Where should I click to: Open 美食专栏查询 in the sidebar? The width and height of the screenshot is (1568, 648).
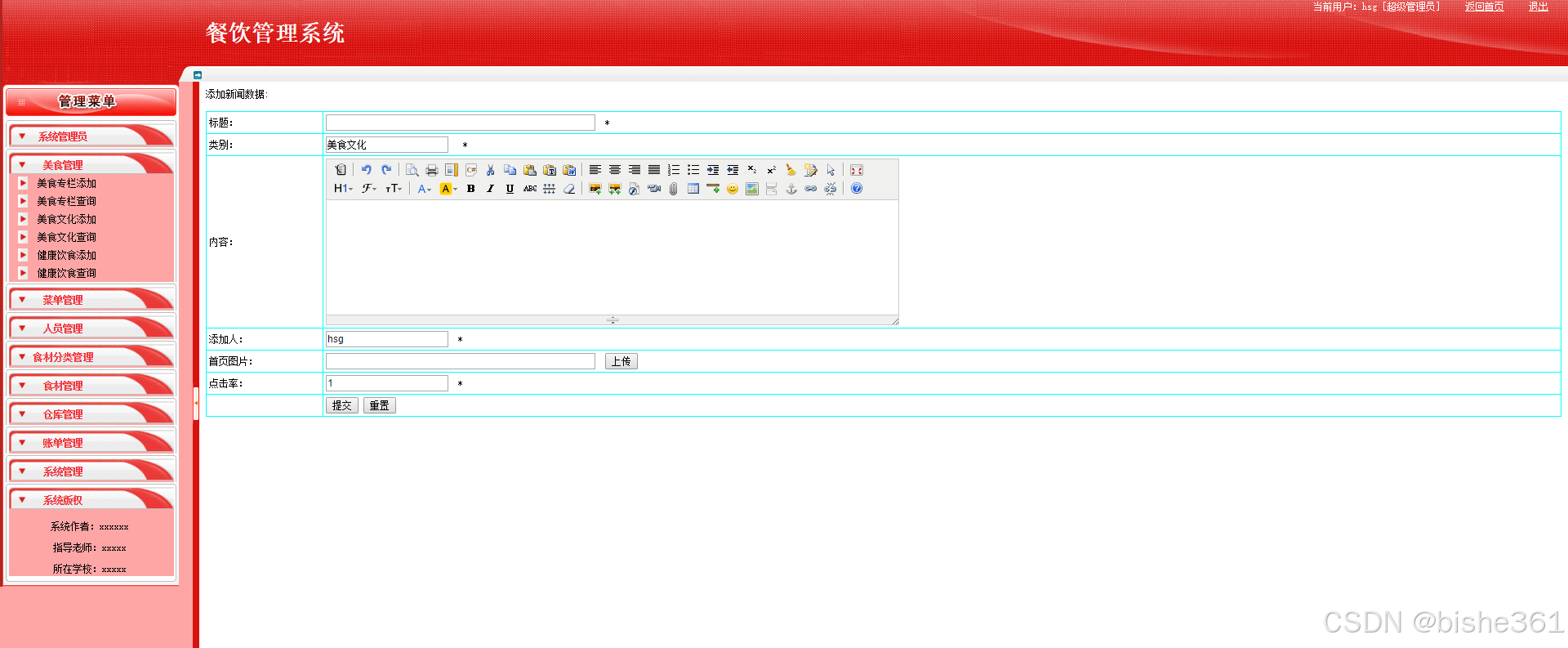point(66,201)
